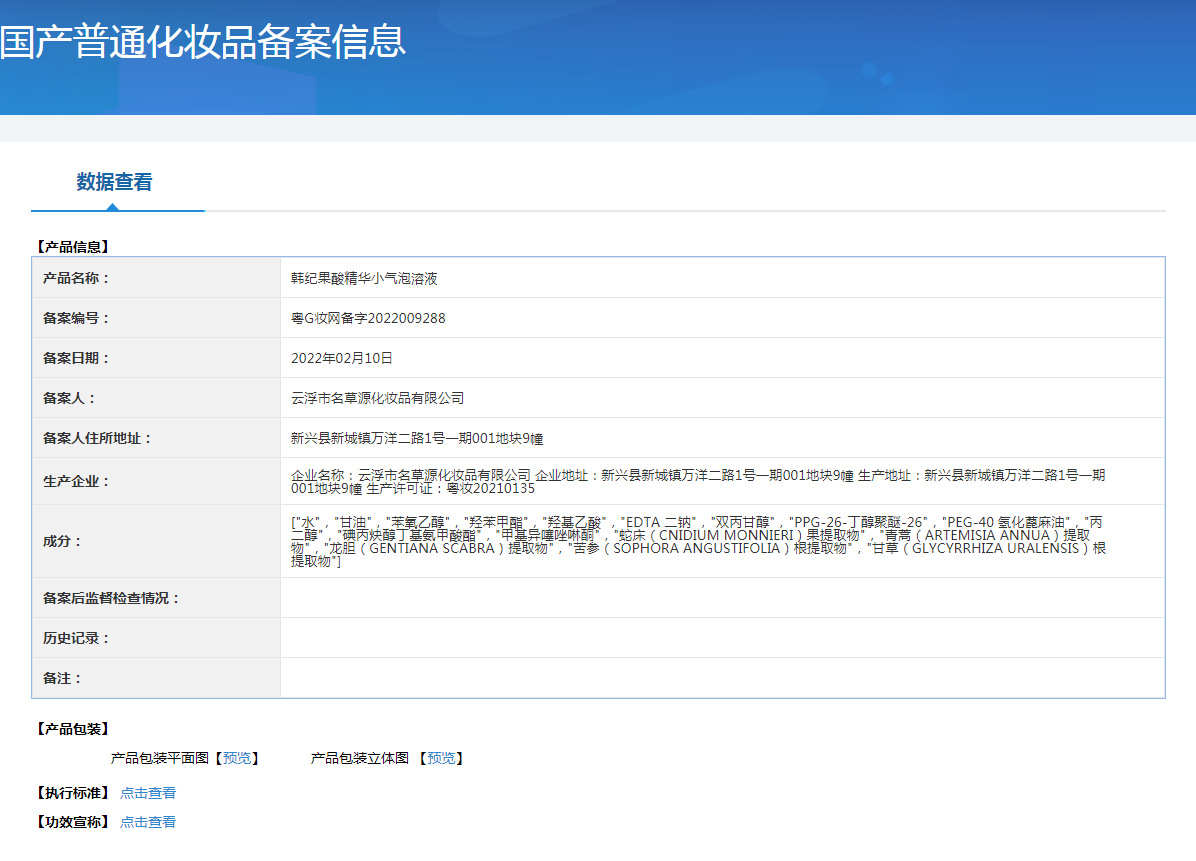Screen dimensions: 1196x861
Task: Click the 产品包装立体图 label
Action: pos(359,758)
